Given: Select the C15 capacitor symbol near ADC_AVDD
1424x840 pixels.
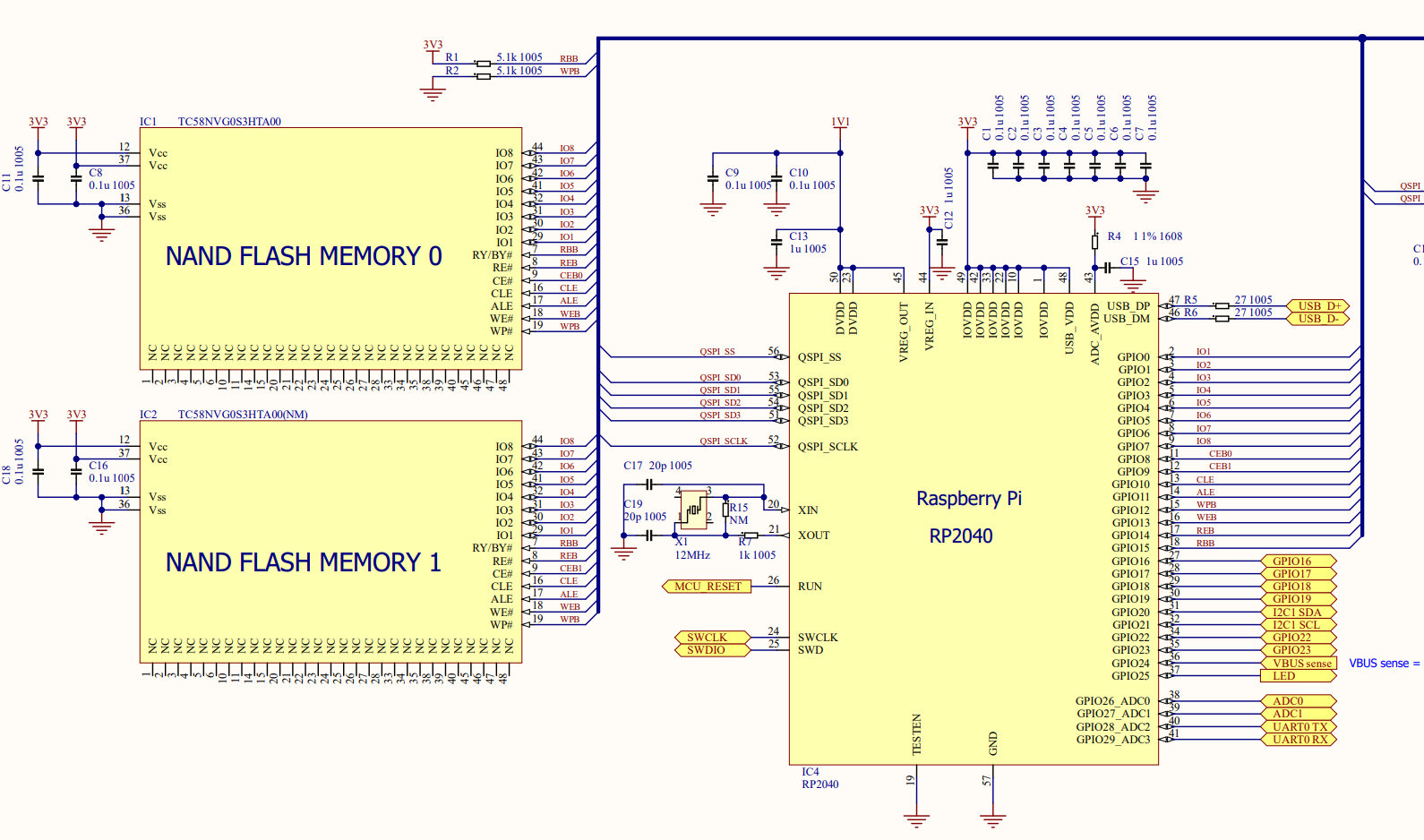Looking at the screenshot, I should click(x=1108, y=268).
